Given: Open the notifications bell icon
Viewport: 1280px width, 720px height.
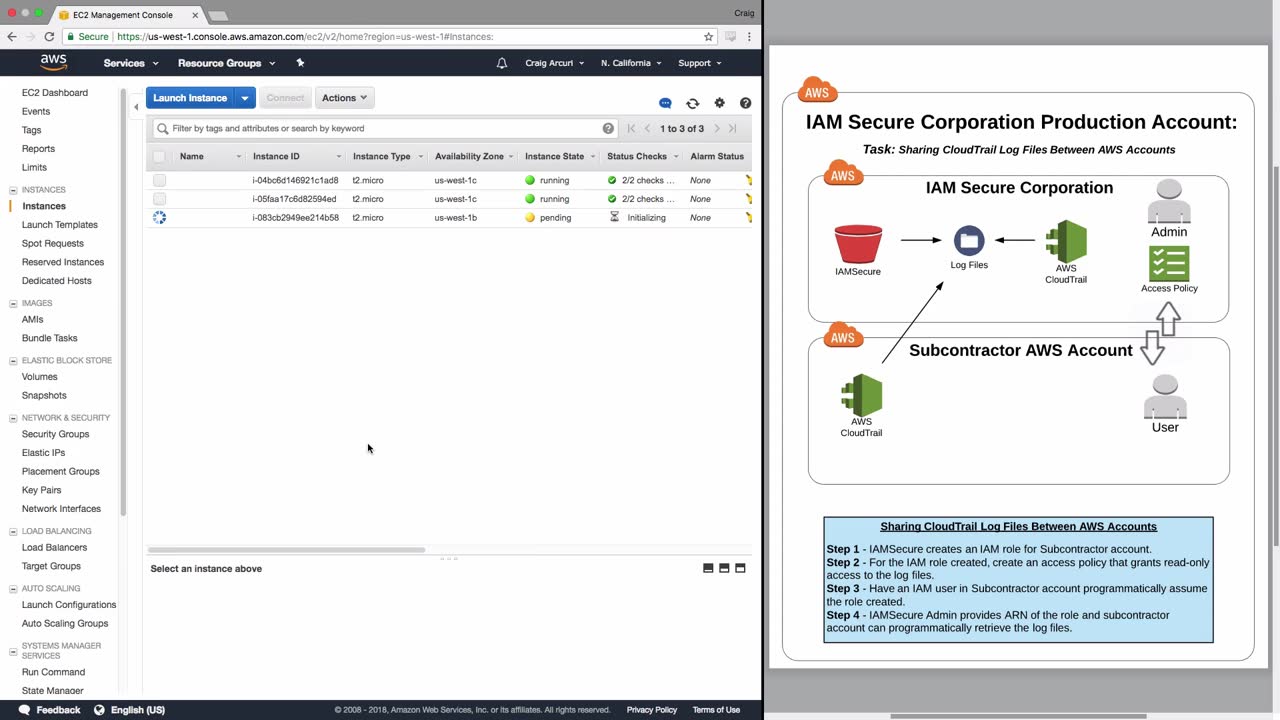Looking at the screenshot, I should click(502, 63).
